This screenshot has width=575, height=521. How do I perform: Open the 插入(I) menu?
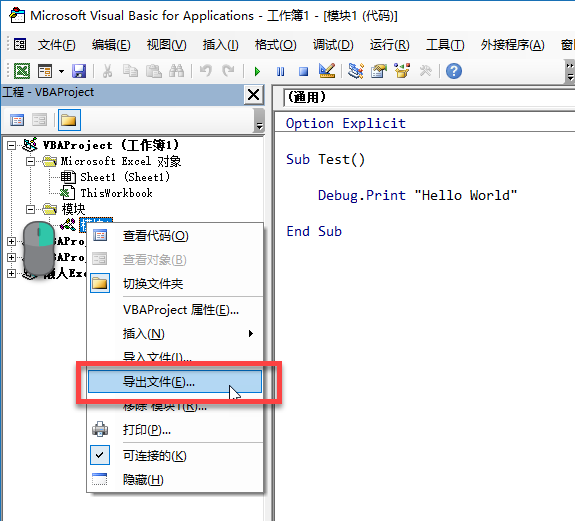220,45
